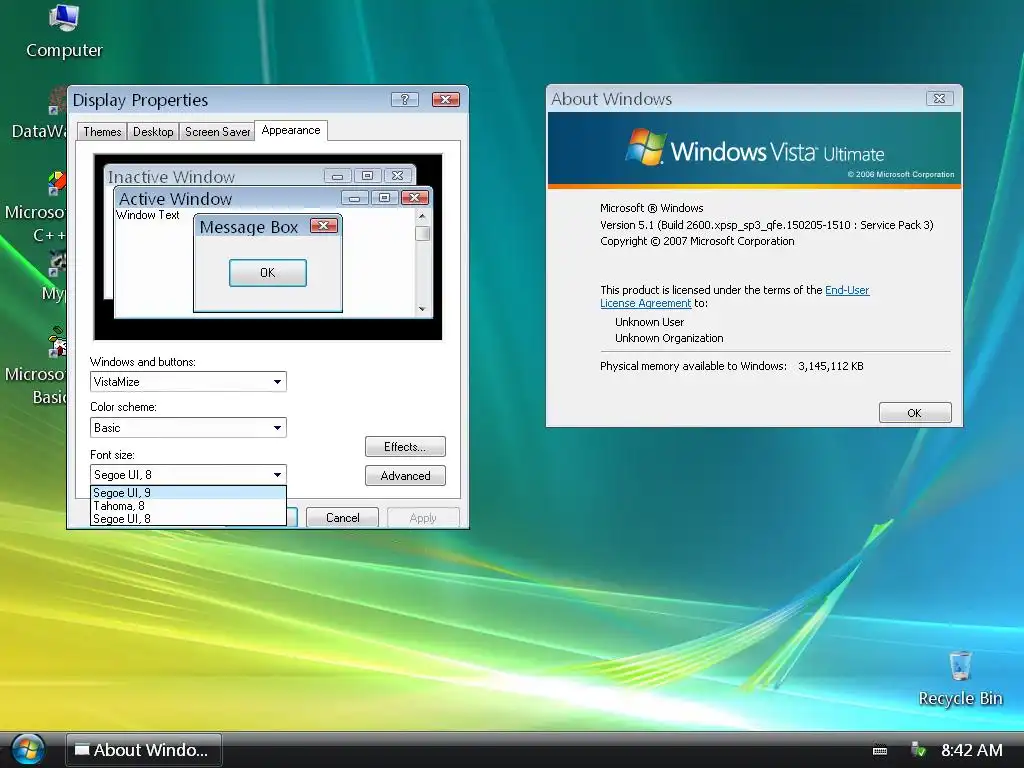The image size is (1024, 768).
Task: Open the Color scheme dropdown
Action: (x=188, y=428)
